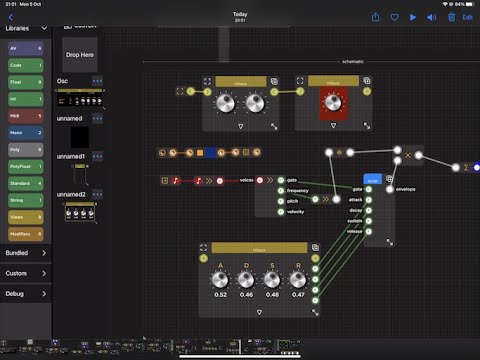Open the Float library category
Viewport: 480px width, 360px height.
point(26,82)
